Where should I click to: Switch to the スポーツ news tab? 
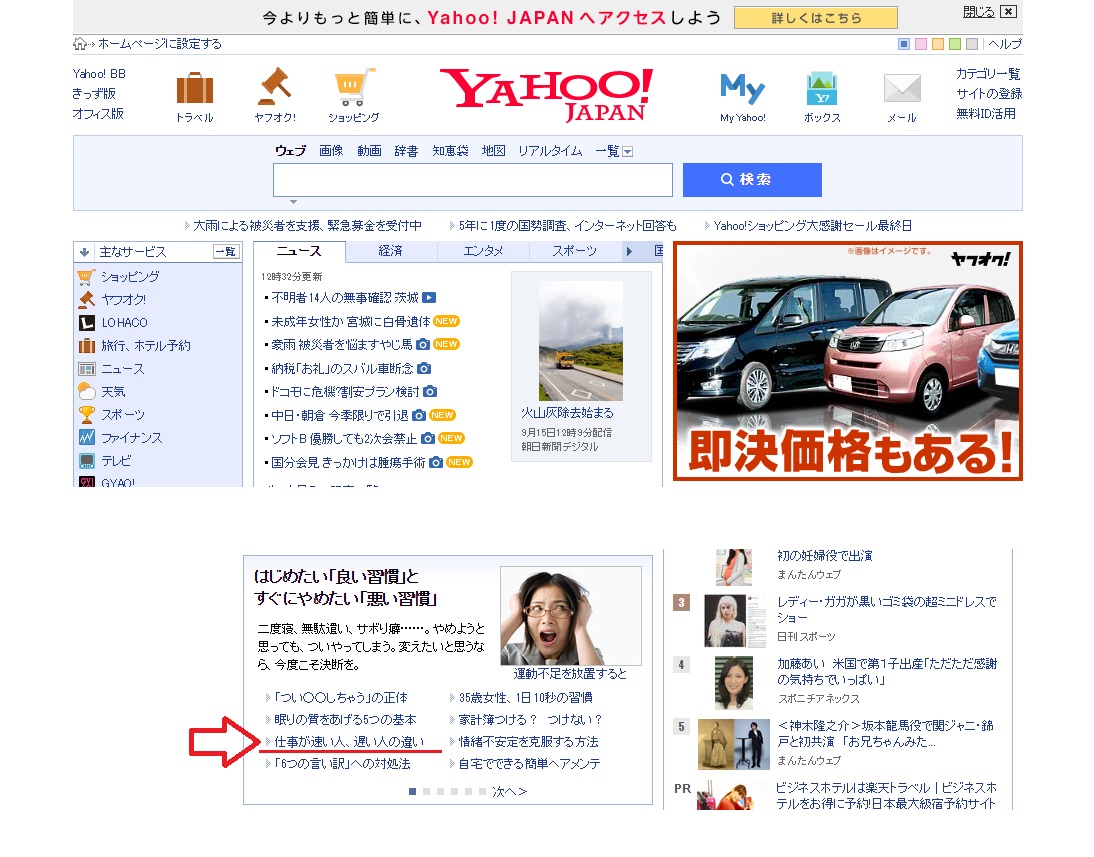(x=574, y=251)
